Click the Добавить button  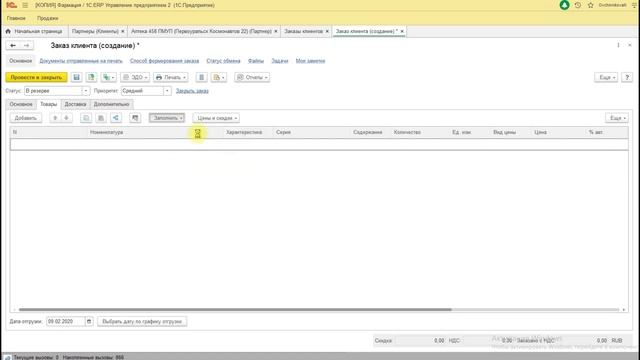point(26,118)
